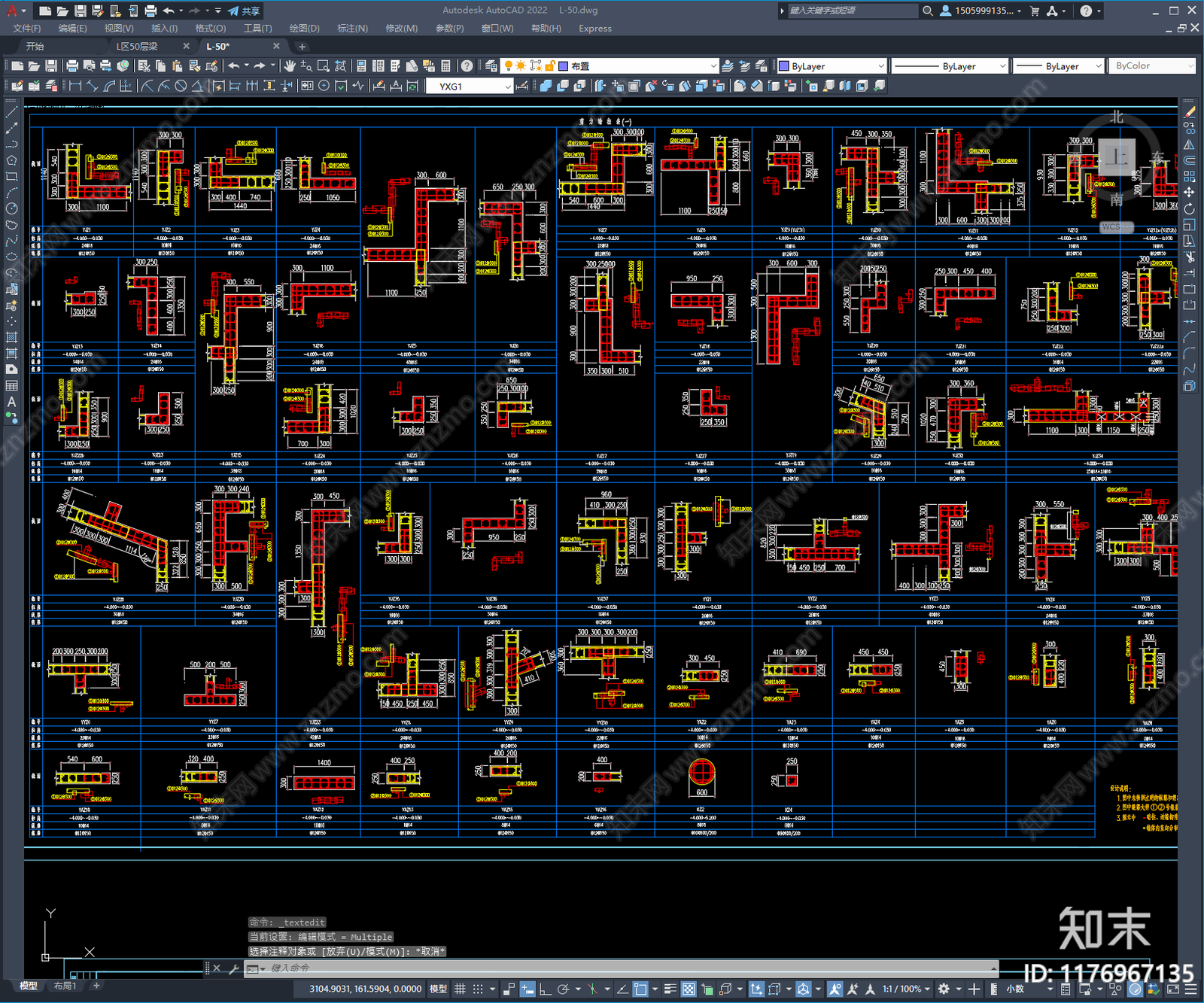1204x1003 pixels.
Task: Click the 模型 button in status bar
Action: tap(438, 989)
